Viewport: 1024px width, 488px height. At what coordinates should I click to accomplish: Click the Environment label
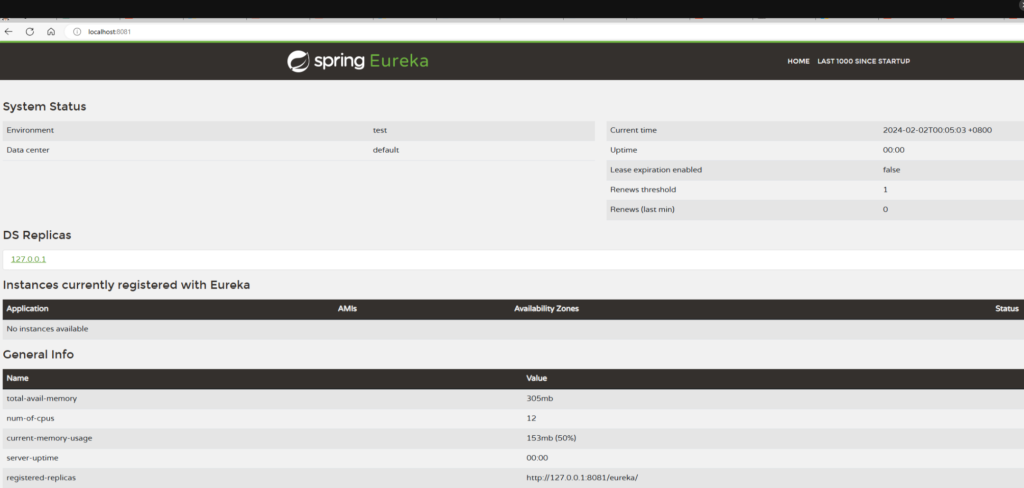pyautogui.click(x=30, y=130)
